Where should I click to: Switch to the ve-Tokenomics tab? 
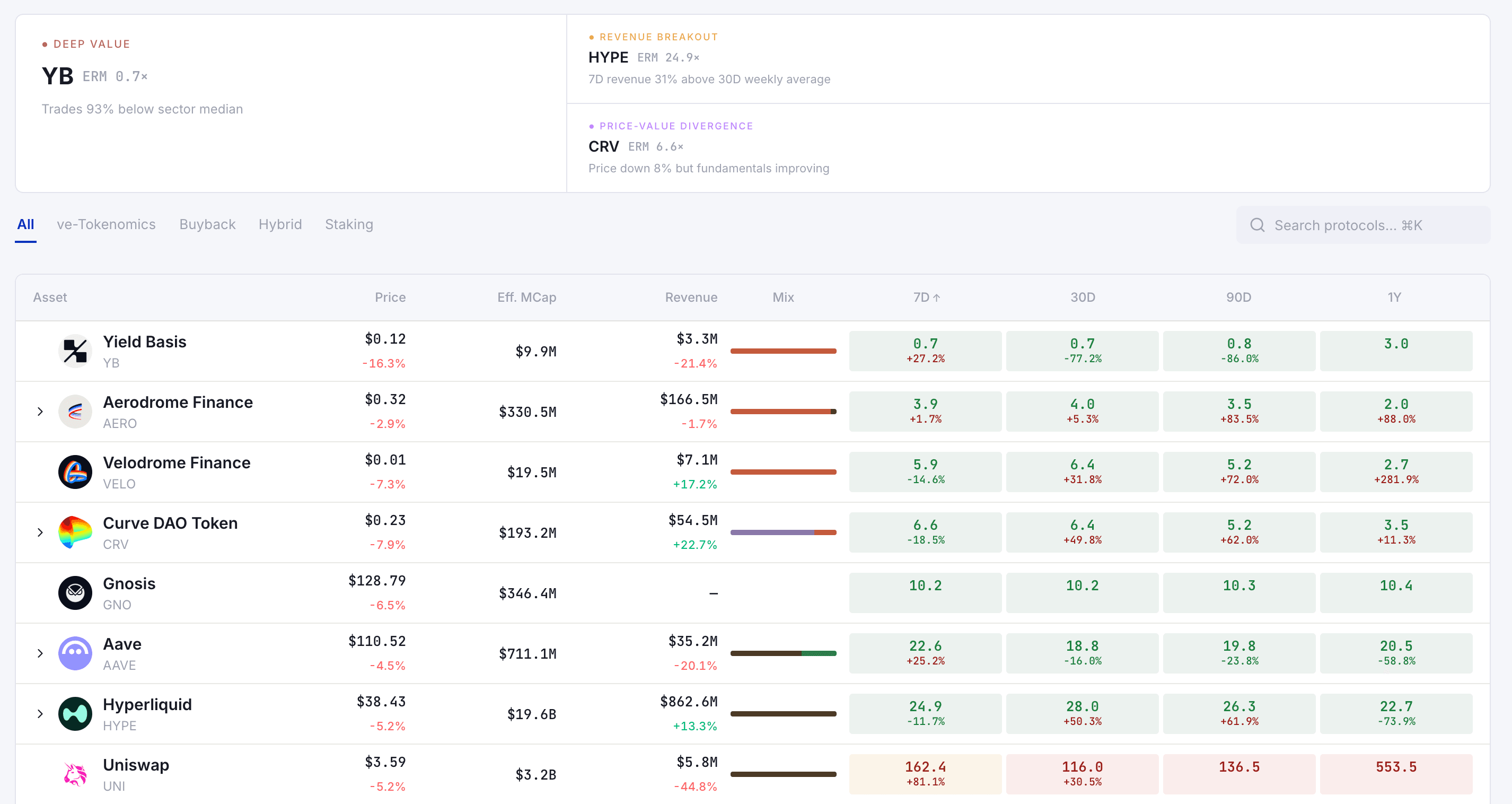[x=106, y=224]
